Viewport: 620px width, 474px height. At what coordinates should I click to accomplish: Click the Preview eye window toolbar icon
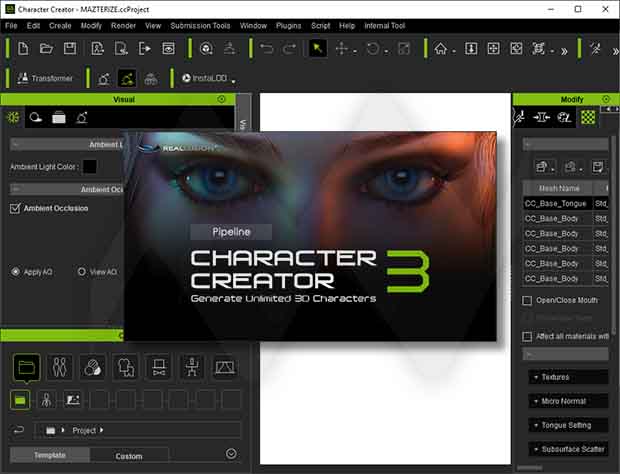(168, 49)
